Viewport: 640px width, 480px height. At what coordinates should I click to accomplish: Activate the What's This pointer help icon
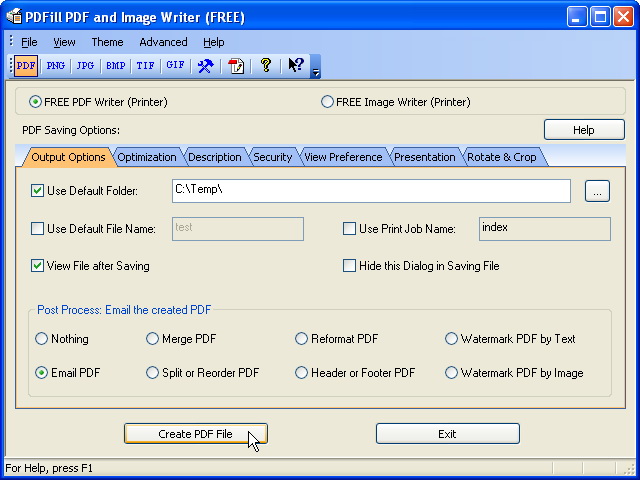(x=296, y=66)
